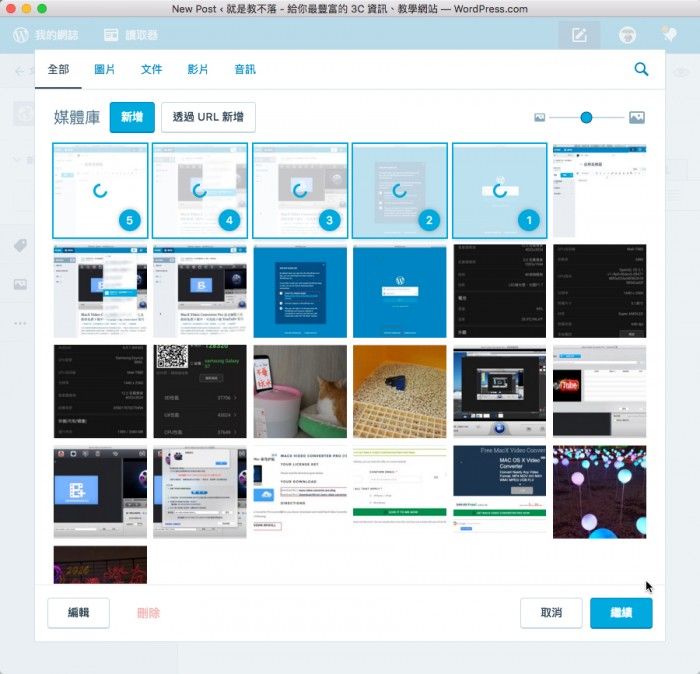Open the user avatar profile icon
The width and height of the screenshot is (700, 674).
(x=627, y=35)
